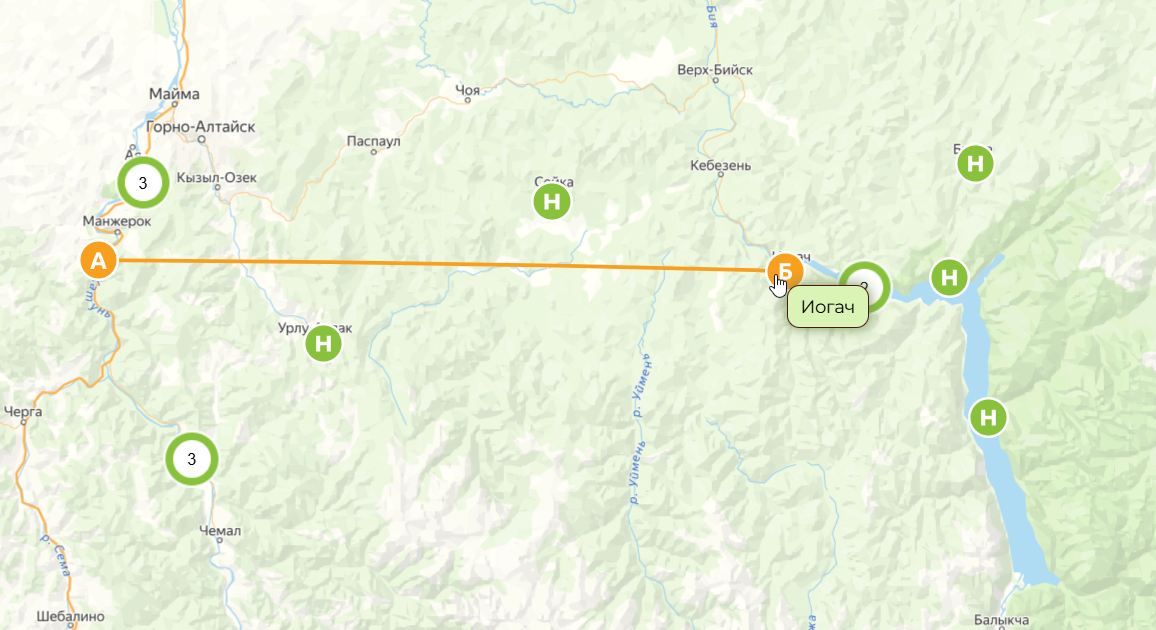This screenshot has height=630, width=1156.
Task: Select the H marker at the lake's northern tip
Action: [x=949, y=277]
